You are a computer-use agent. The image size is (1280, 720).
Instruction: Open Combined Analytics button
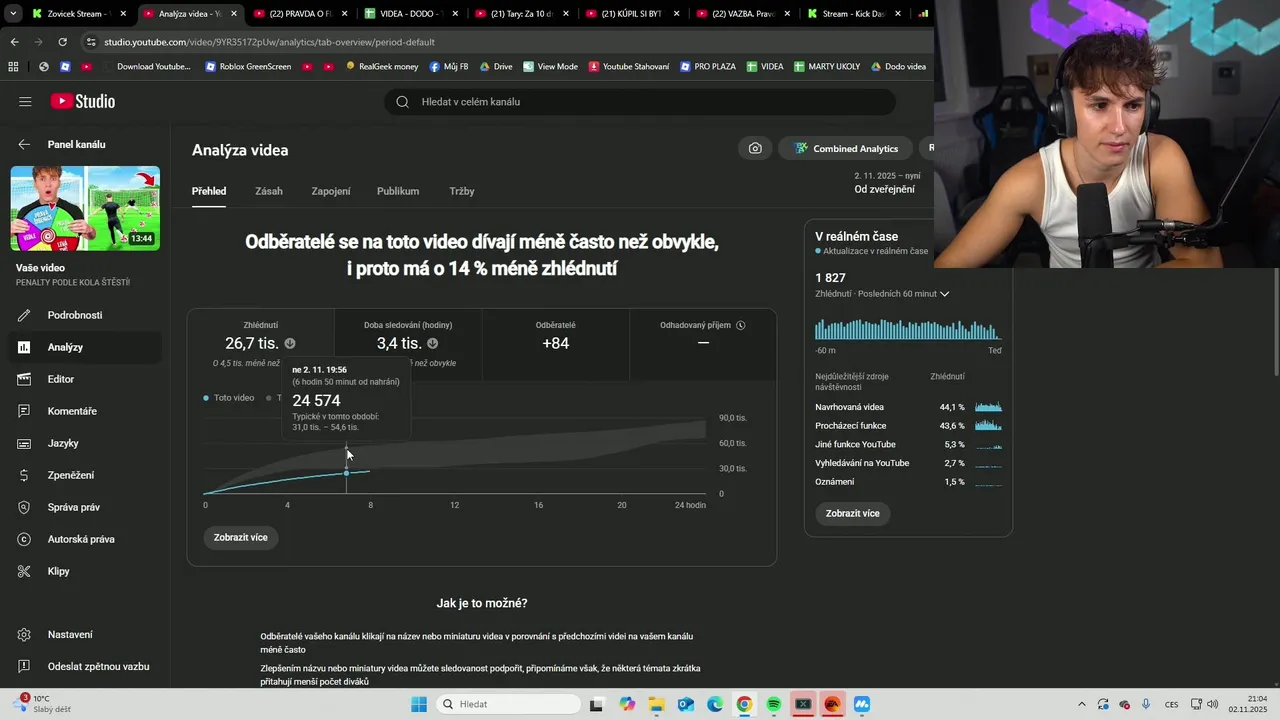(846, 148)
